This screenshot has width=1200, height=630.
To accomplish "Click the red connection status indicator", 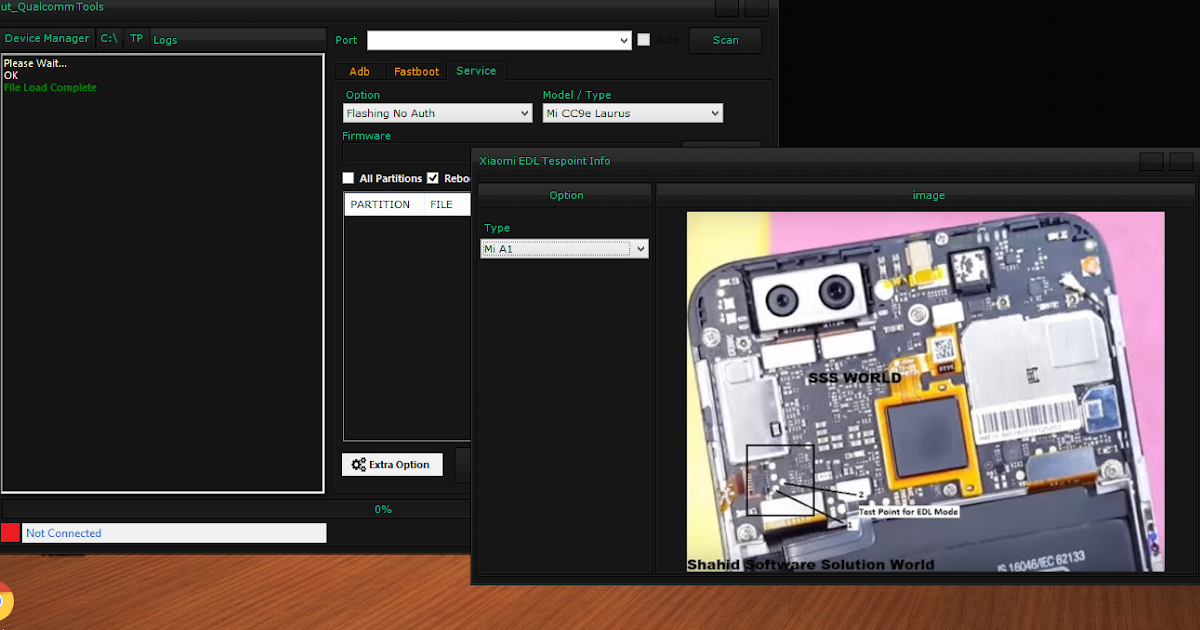I will [10, 533].
